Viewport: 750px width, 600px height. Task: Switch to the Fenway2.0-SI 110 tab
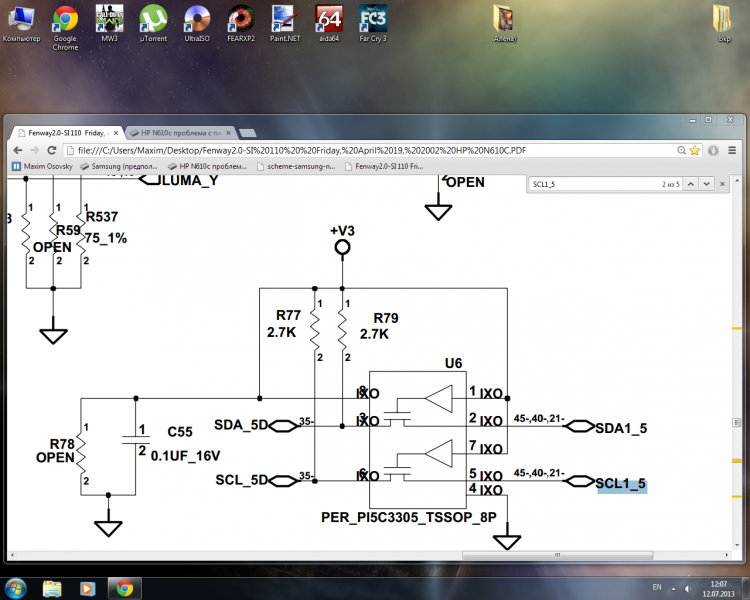click(x=67, y=133)
